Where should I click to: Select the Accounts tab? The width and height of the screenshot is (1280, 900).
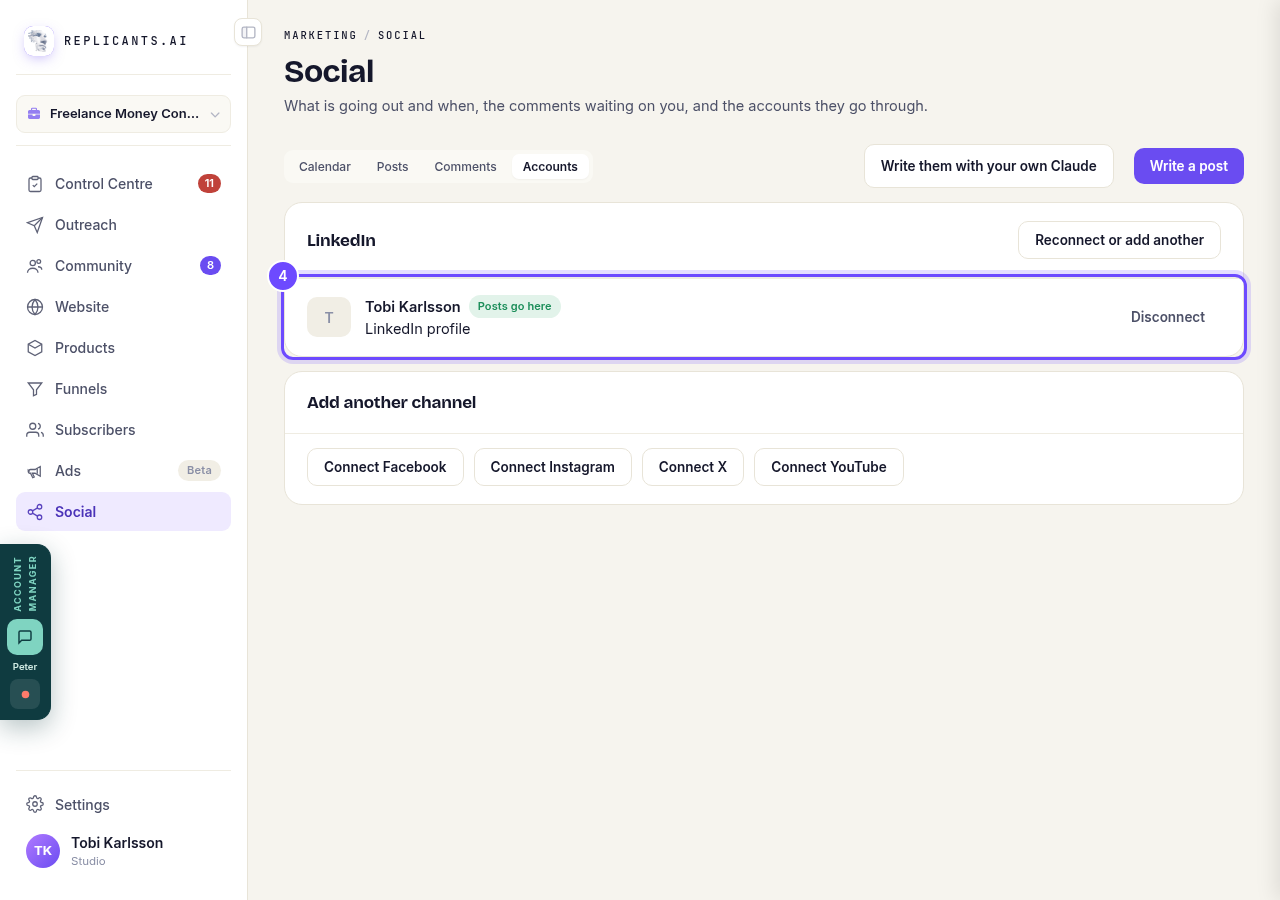550,167
